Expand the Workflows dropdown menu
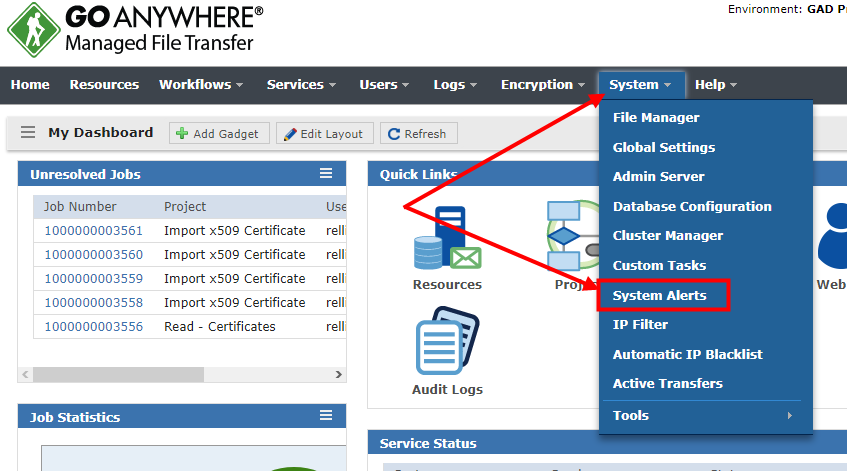 (202, 85)
